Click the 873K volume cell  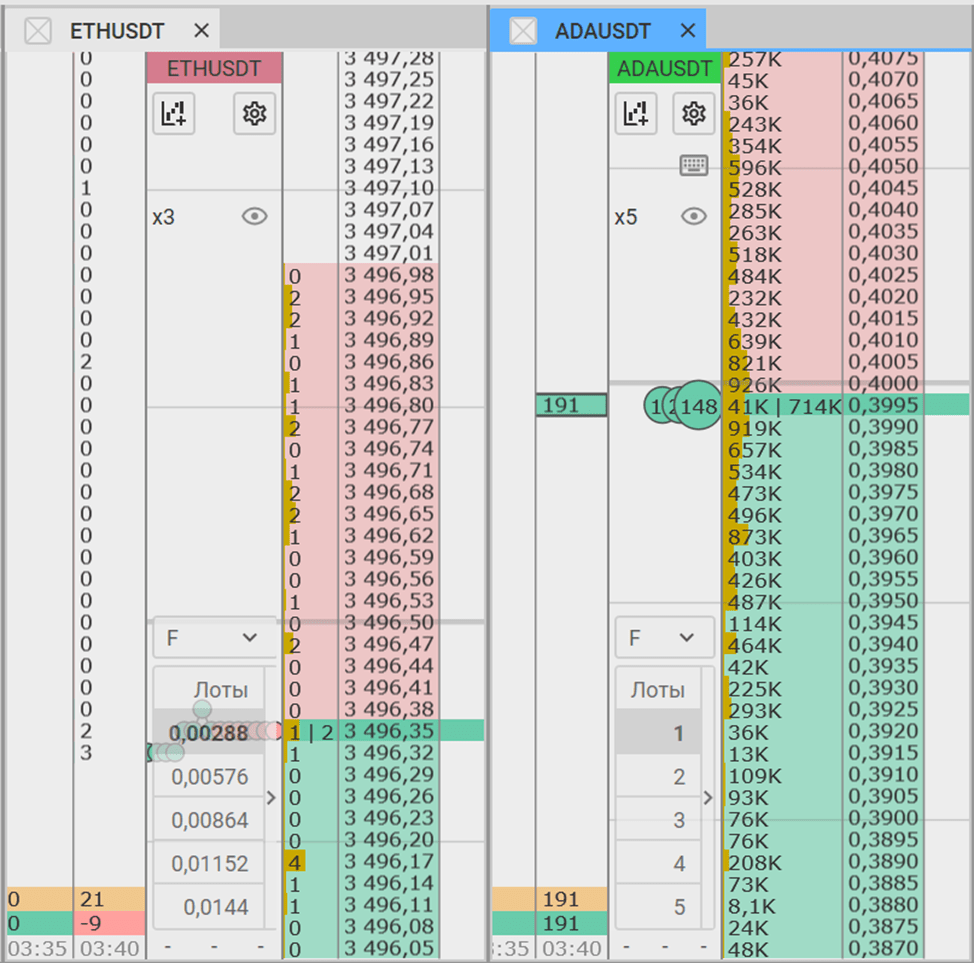click(783, 537)
